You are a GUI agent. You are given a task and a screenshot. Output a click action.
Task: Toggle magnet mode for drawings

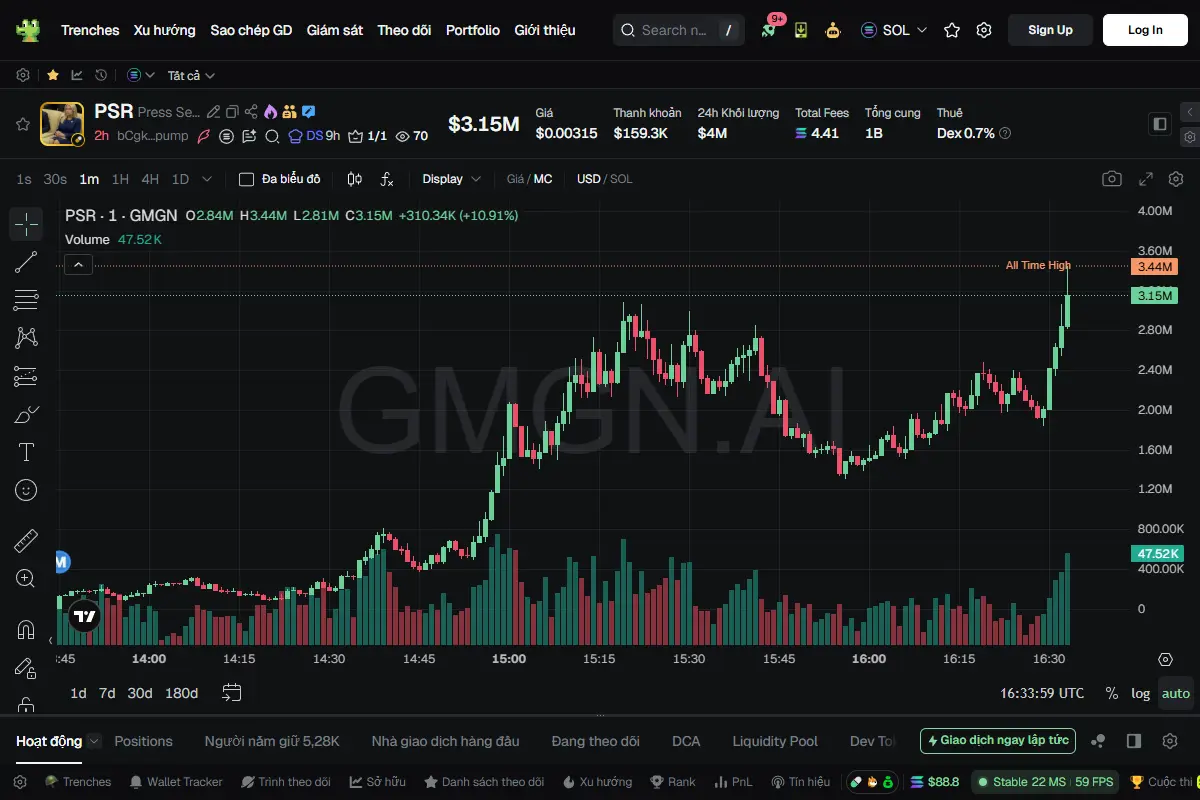26,630
